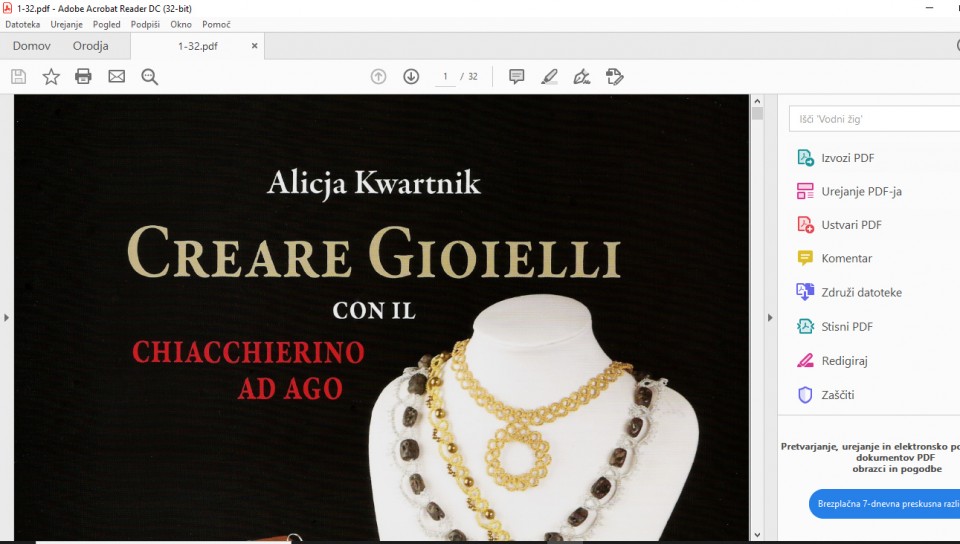Open the find text magnifier icon
The height and width of the screenshot is (544, 960).
[x=149, y=76]
